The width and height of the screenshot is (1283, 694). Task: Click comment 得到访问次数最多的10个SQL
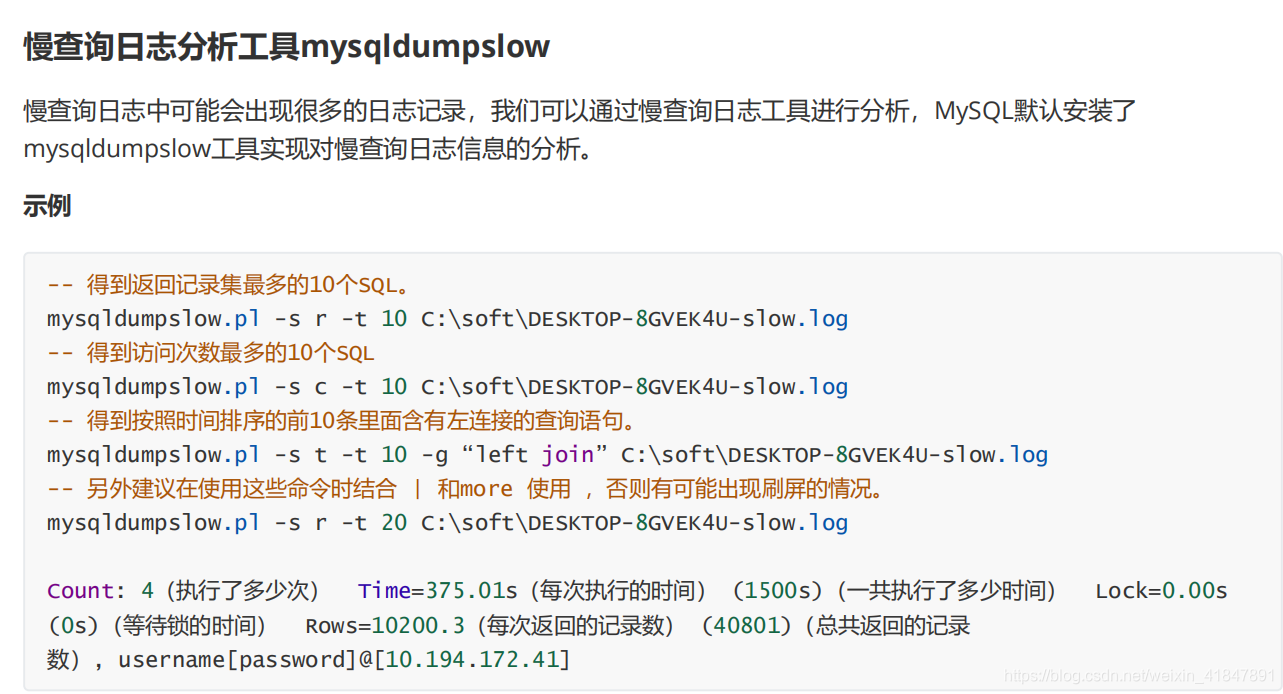coord(211,353)
